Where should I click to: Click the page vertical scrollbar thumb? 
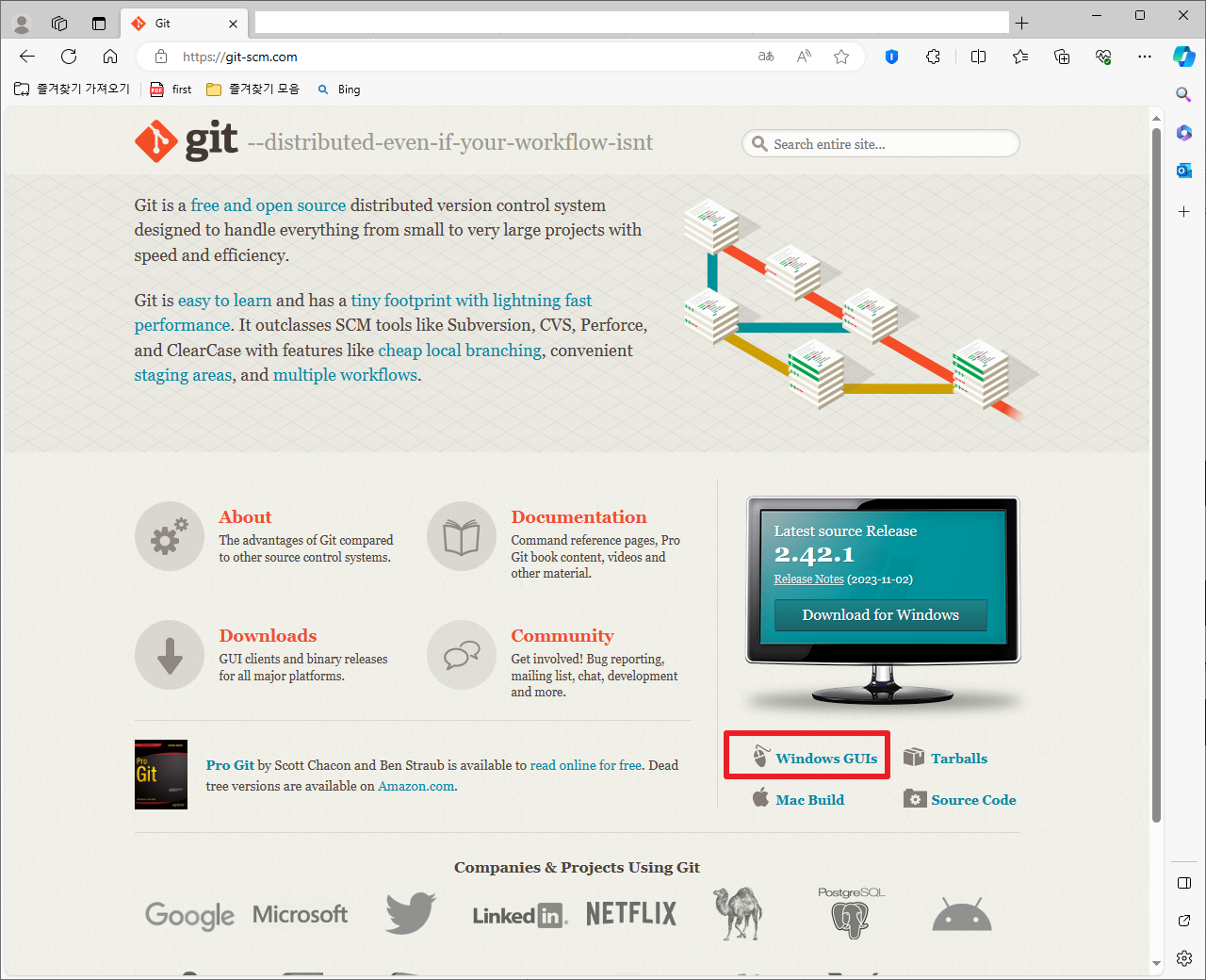[1156, 475]
